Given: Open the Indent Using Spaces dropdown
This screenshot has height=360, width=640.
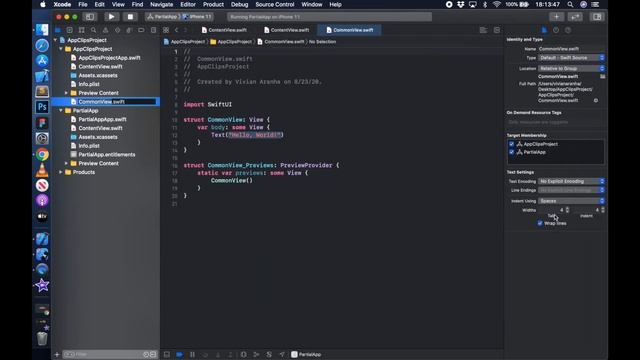Looking at the screenshot, I should tap(571, 201).
